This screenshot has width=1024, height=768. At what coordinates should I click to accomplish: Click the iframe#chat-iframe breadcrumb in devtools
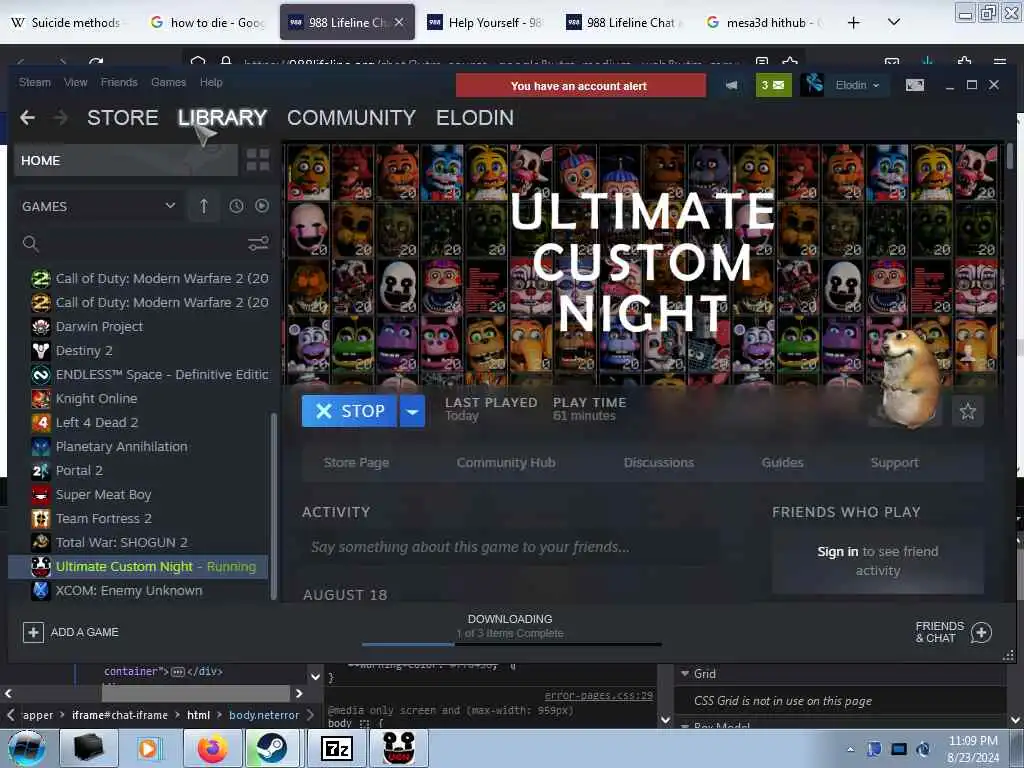(x=120, y=715)
